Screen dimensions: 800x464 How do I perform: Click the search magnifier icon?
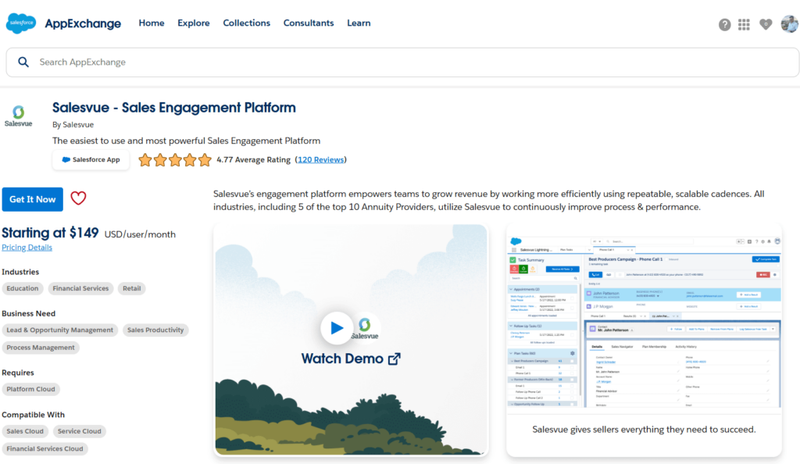23,62
